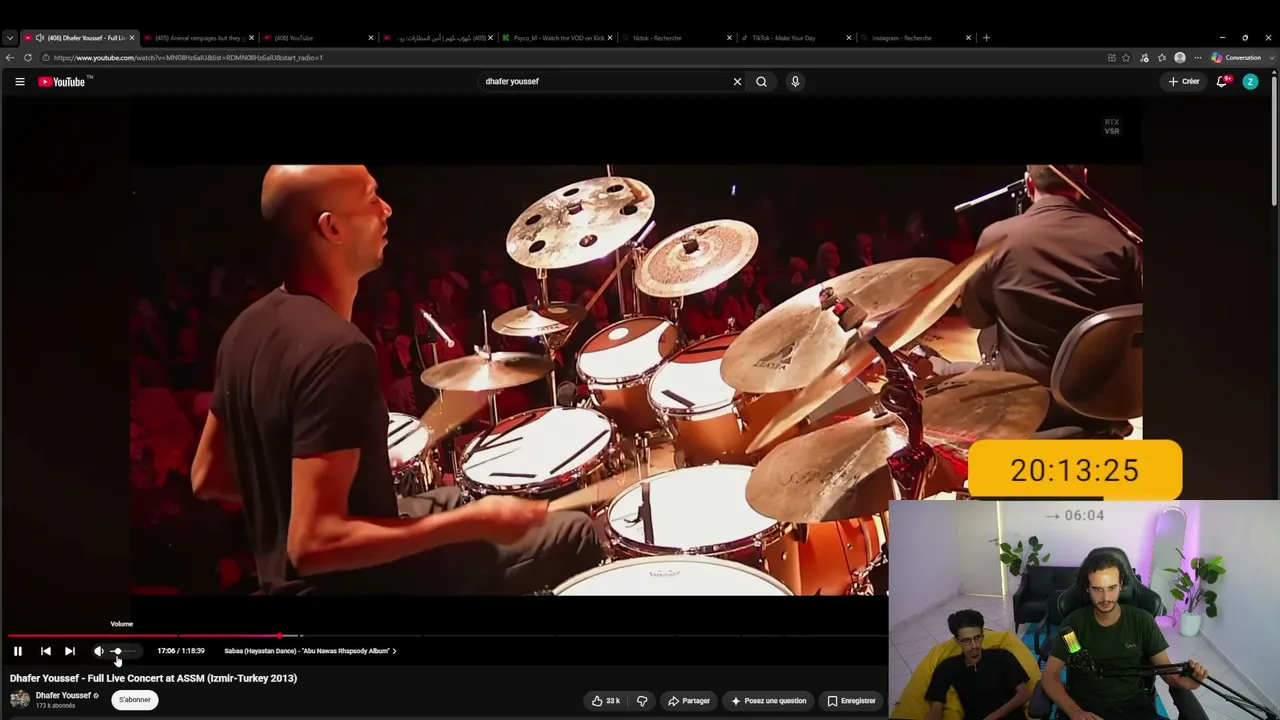The image size is (1280, 720).
Task: Open the browser settings and more menu
Action: point(1198,58)
